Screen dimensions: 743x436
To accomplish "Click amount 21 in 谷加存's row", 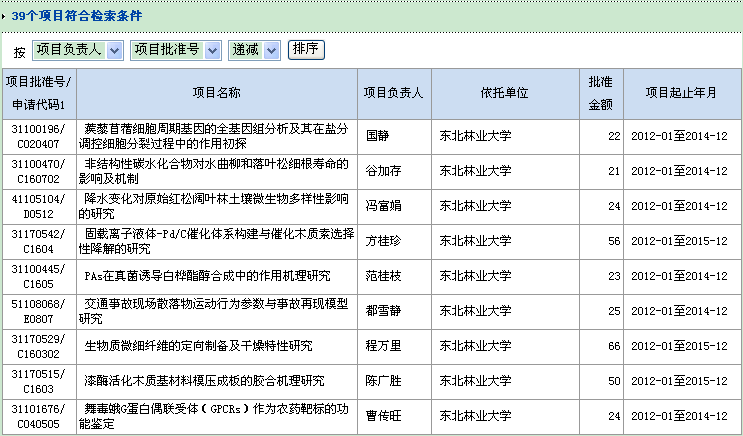I will (x=614, y=172).
